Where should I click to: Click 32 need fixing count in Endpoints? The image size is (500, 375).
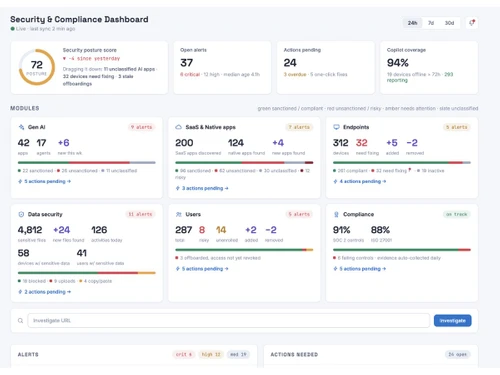pos(361,143)
